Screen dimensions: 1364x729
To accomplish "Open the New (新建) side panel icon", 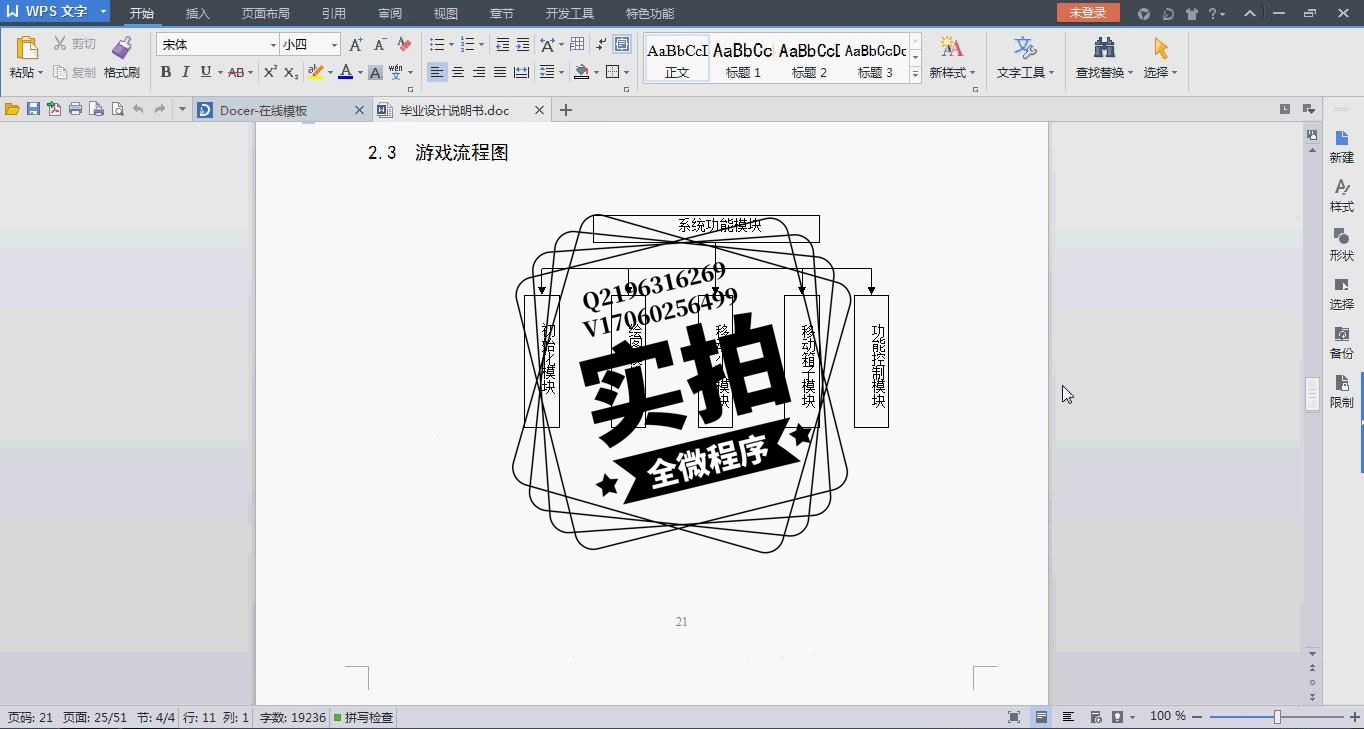I will [1342, 147].
